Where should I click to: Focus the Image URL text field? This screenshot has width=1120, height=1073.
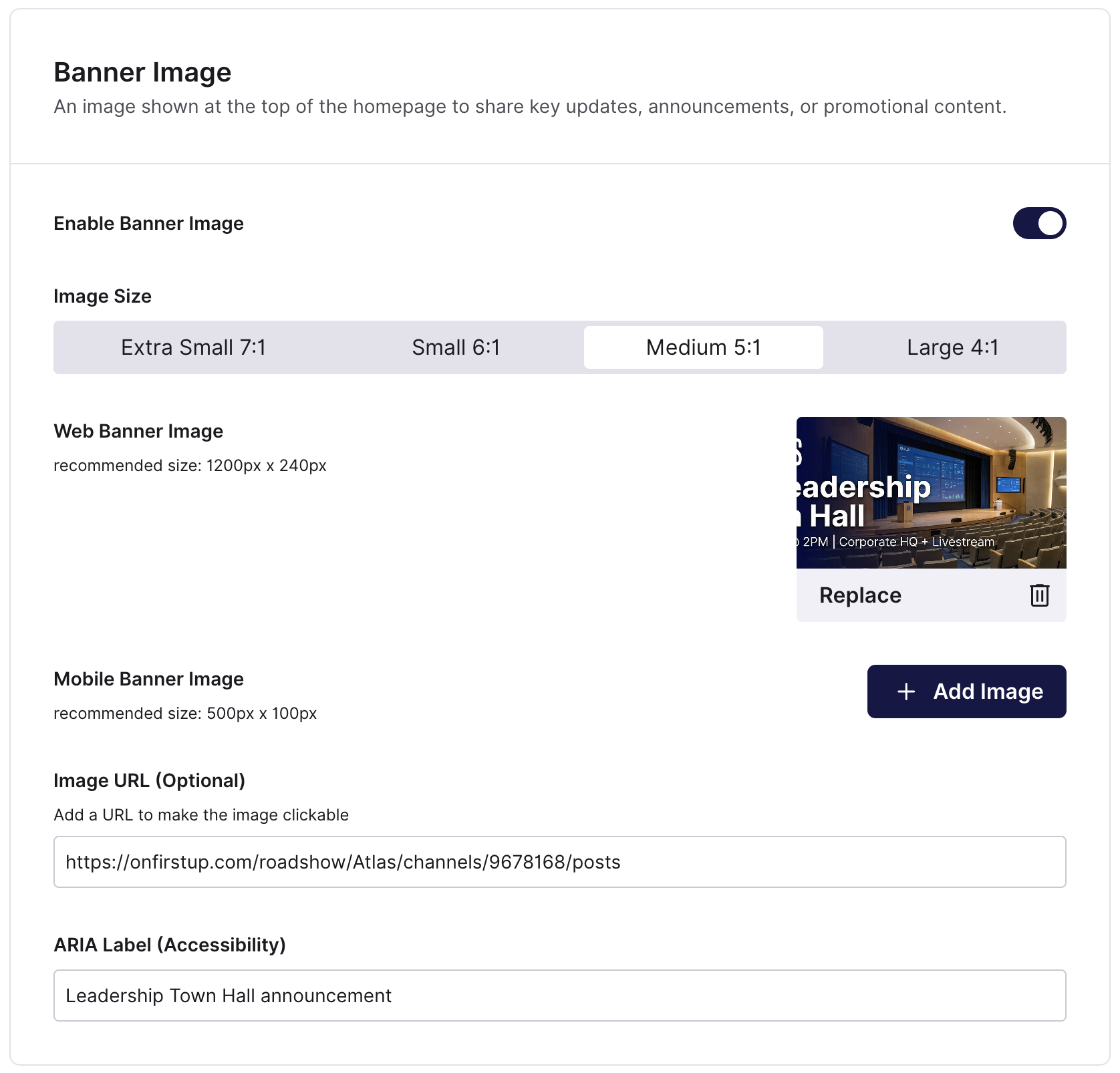pos(559,862)
